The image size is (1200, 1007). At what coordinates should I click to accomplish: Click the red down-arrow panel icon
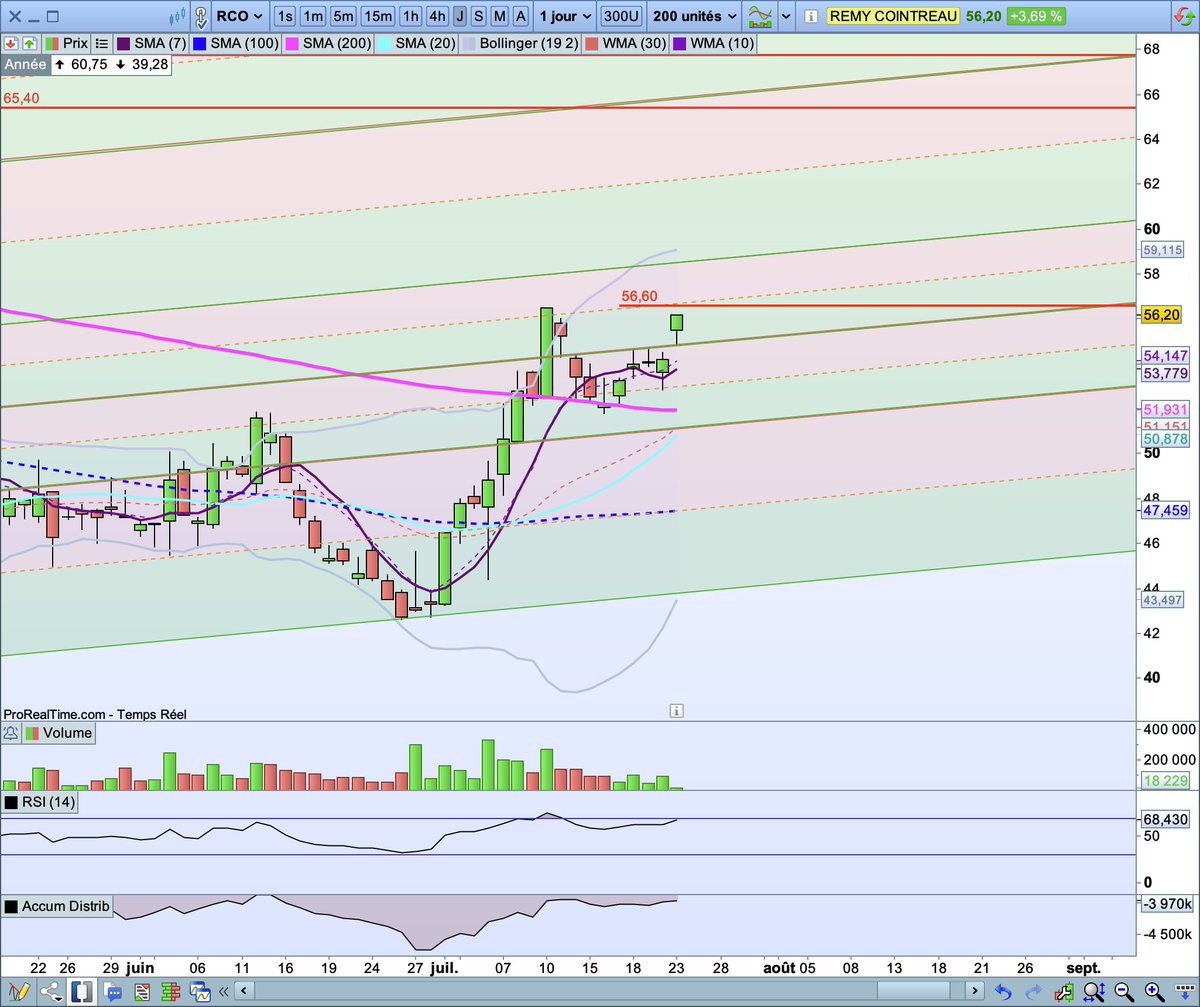pos(11,44)
